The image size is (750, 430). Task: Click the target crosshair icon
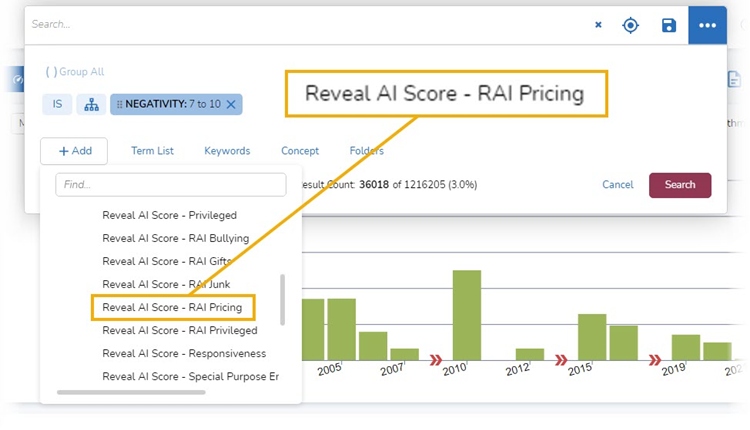pyautogui.click(x=630, y=25)
